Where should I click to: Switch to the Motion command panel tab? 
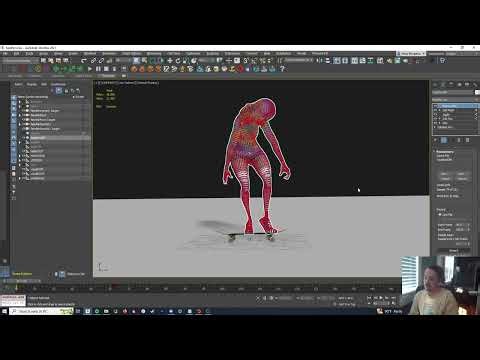pos(460,84)
